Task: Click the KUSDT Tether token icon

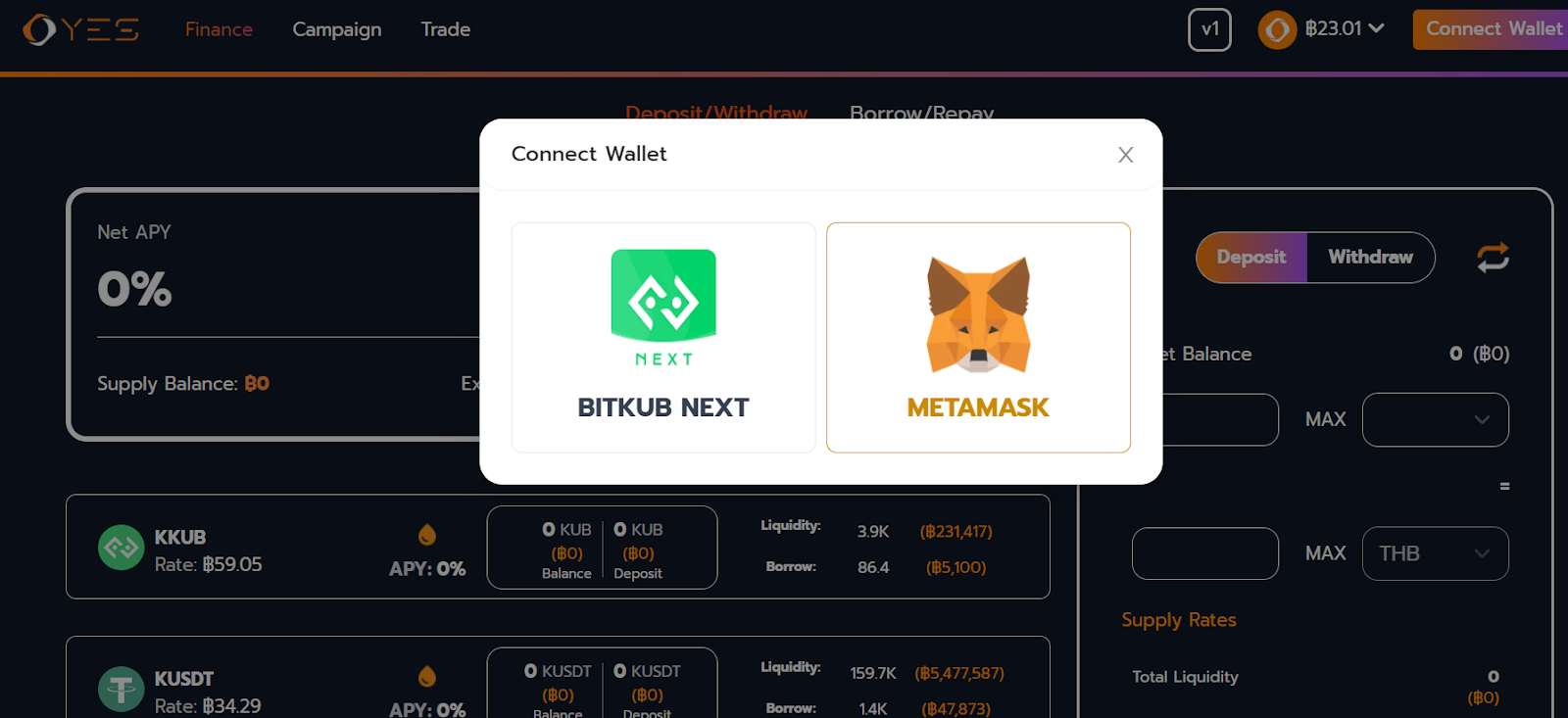Action: click(x=121, y=690)
